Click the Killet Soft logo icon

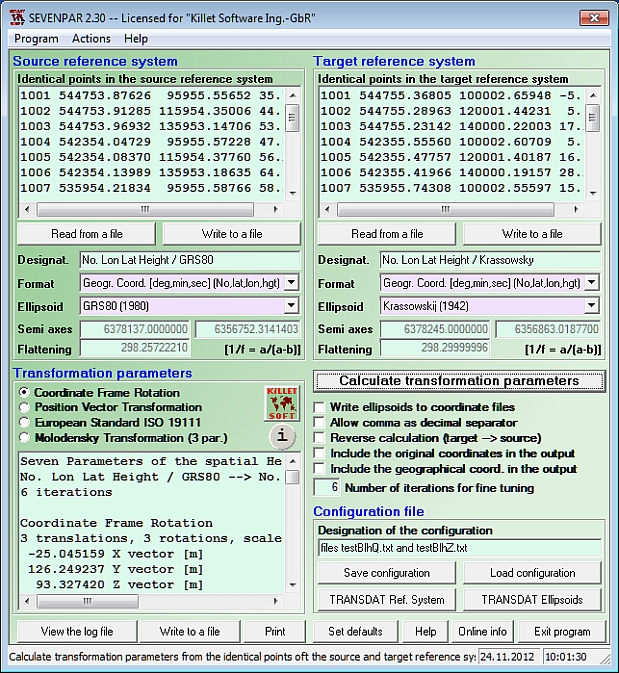(282, 403)
